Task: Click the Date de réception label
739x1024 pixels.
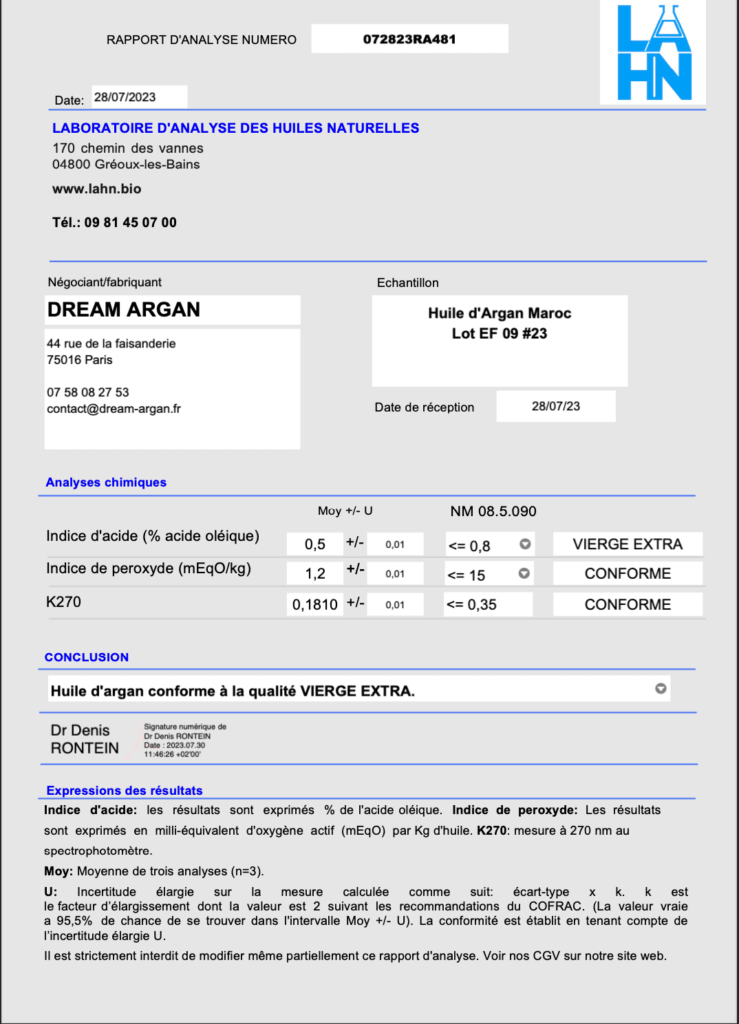Action: click(424, 408)
